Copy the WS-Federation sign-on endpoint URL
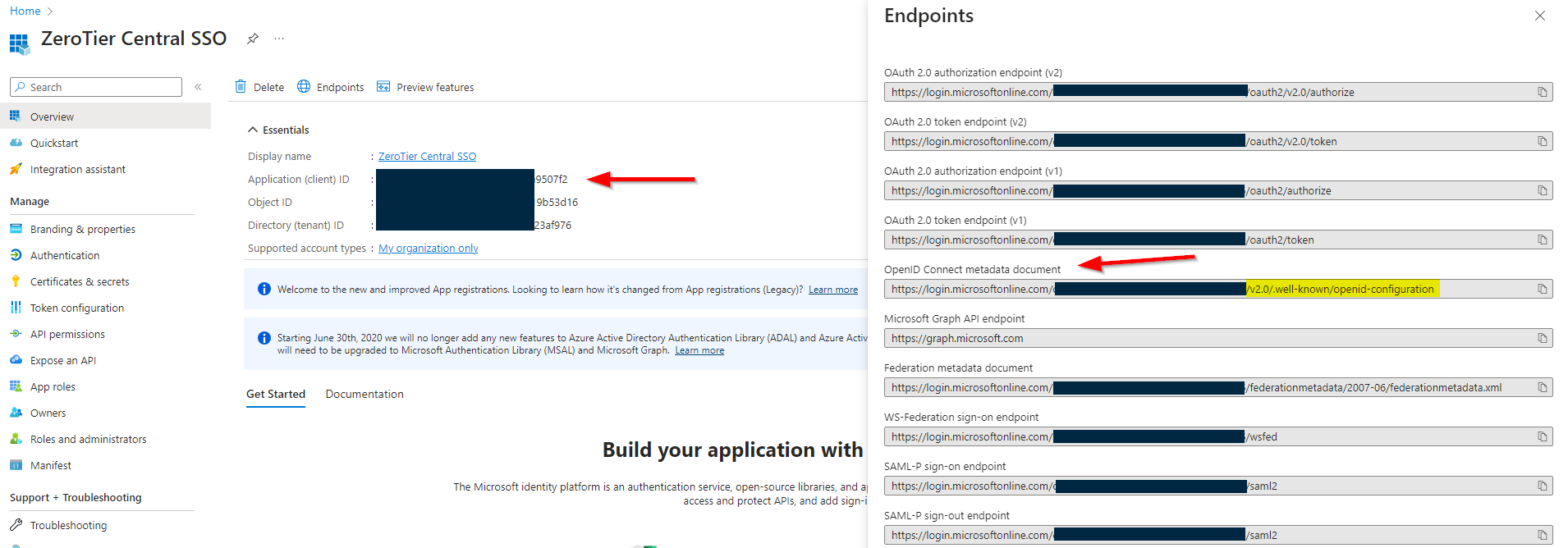 click(x=1543, y=436)
